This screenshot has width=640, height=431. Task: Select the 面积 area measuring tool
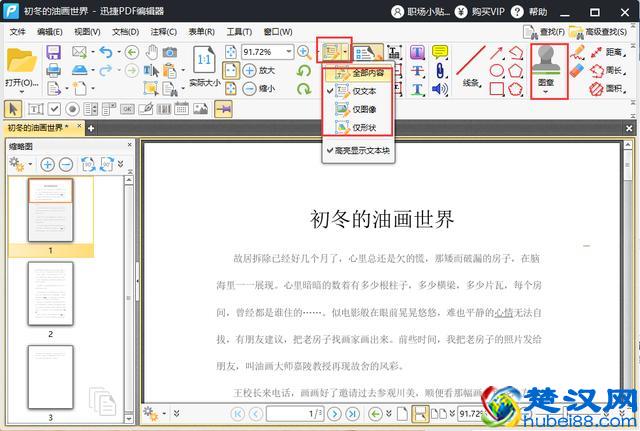[x=607, y=89]
